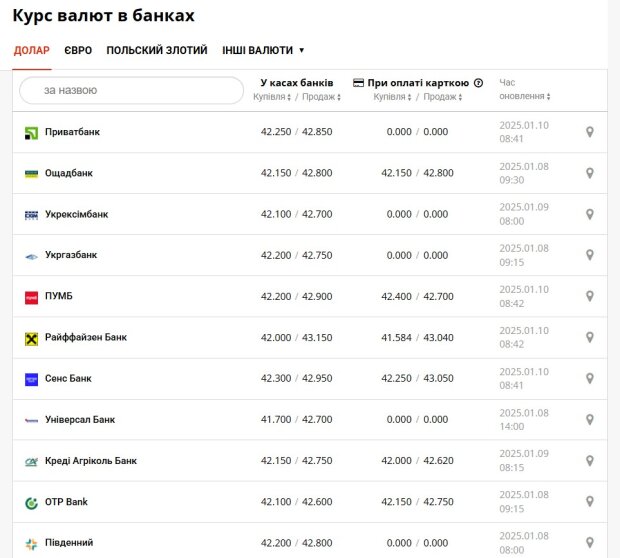This screenshot has width=620, height=558.
Task: Open map pin for Приватбанк row
Action: [x=590, y=132]
